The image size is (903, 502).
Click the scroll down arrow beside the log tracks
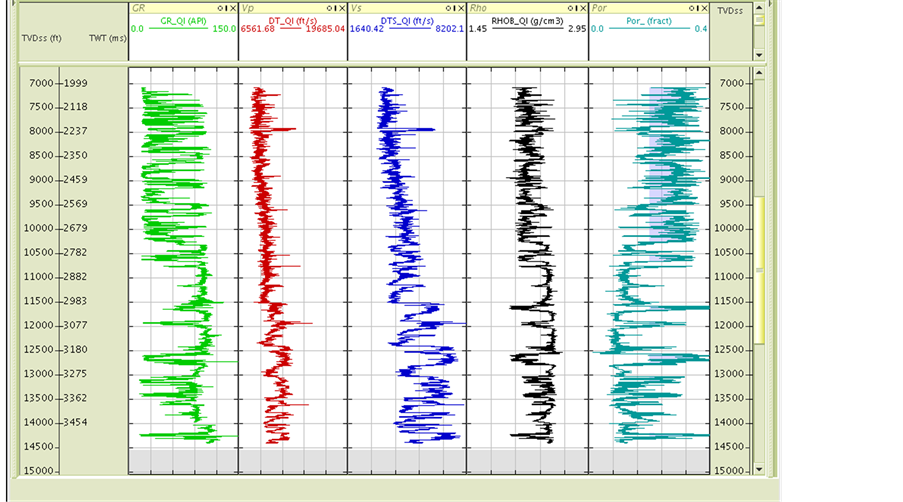[x=758, y=468]
